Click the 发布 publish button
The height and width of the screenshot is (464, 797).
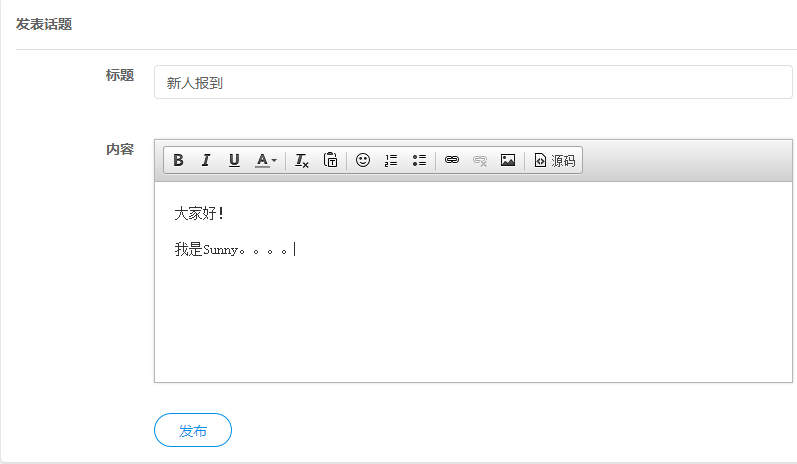(x=193, y=430)
